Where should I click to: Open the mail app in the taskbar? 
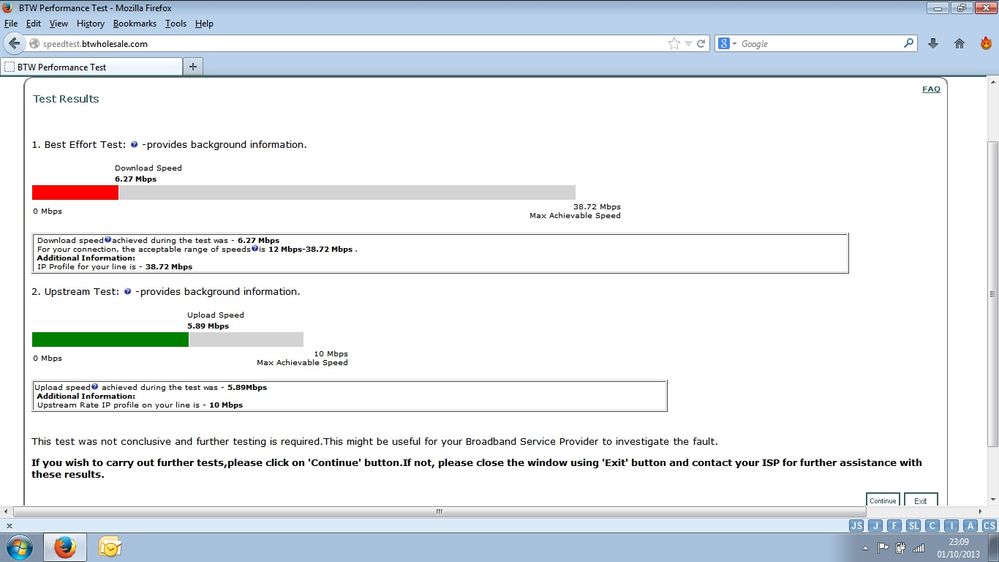[110, 547]
